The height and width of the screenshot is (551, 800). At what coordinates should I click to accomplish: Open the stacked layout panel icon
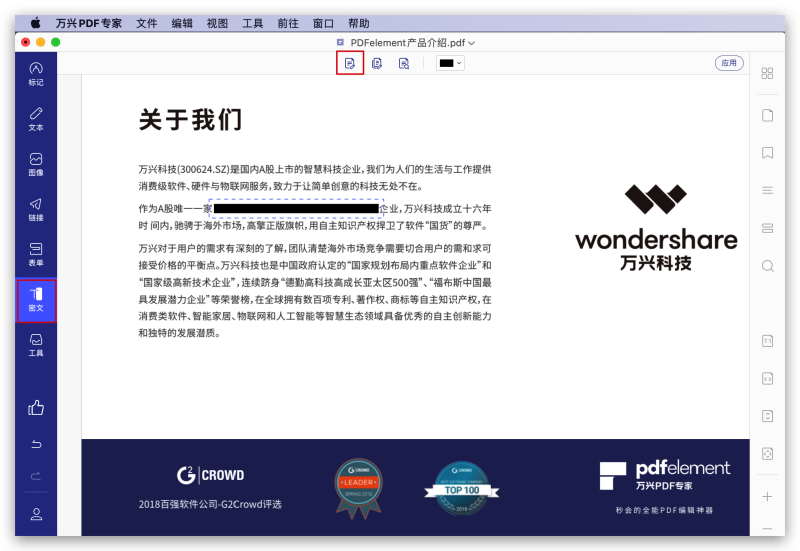[x=767, y=228]
